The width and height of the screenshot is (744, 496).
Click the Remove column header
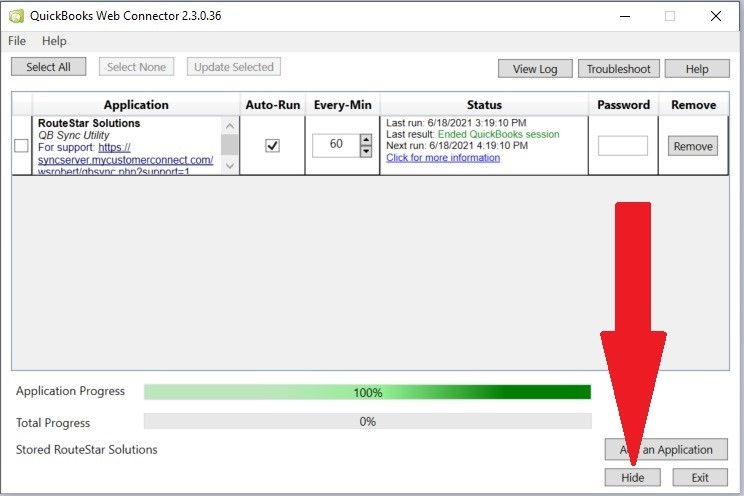[x=693, y=104]
